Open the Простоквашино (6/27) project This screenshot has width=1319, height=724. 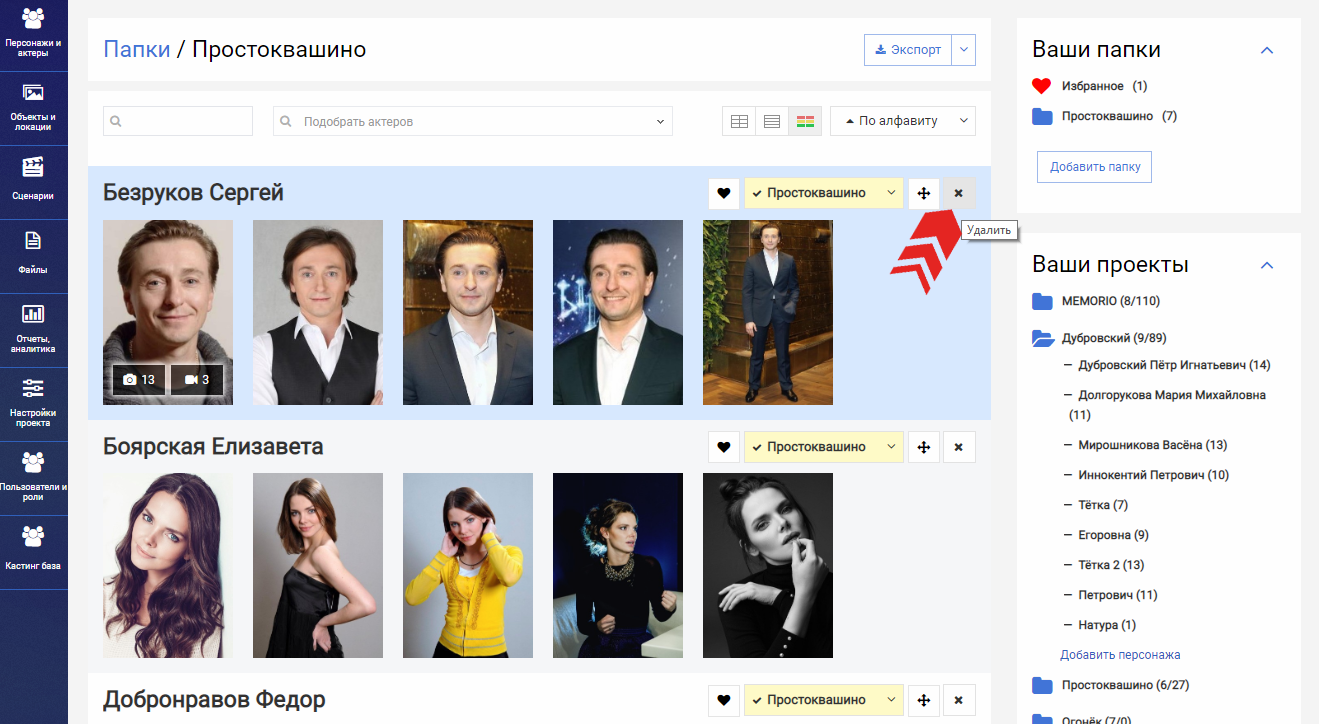coord(1110,685)
